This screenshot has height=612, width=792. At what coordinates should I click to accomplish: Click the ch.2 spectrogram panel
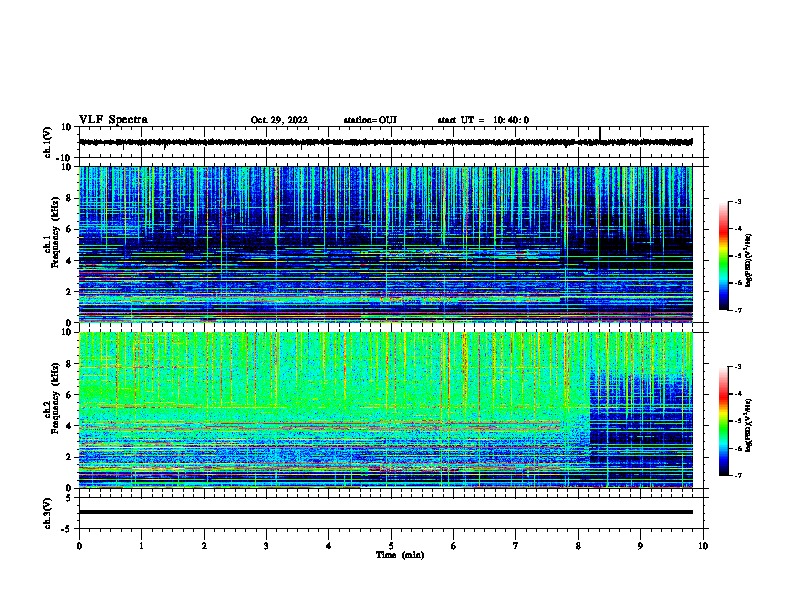coord(386,410)
